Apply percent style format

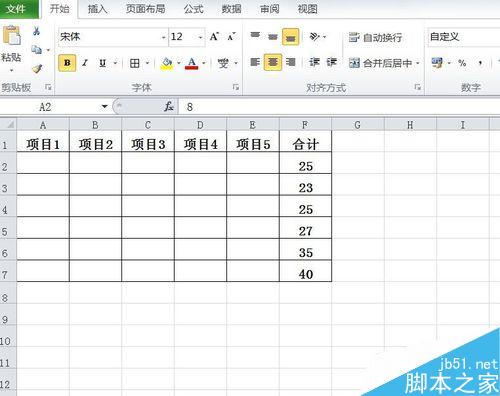click(462, 63)
